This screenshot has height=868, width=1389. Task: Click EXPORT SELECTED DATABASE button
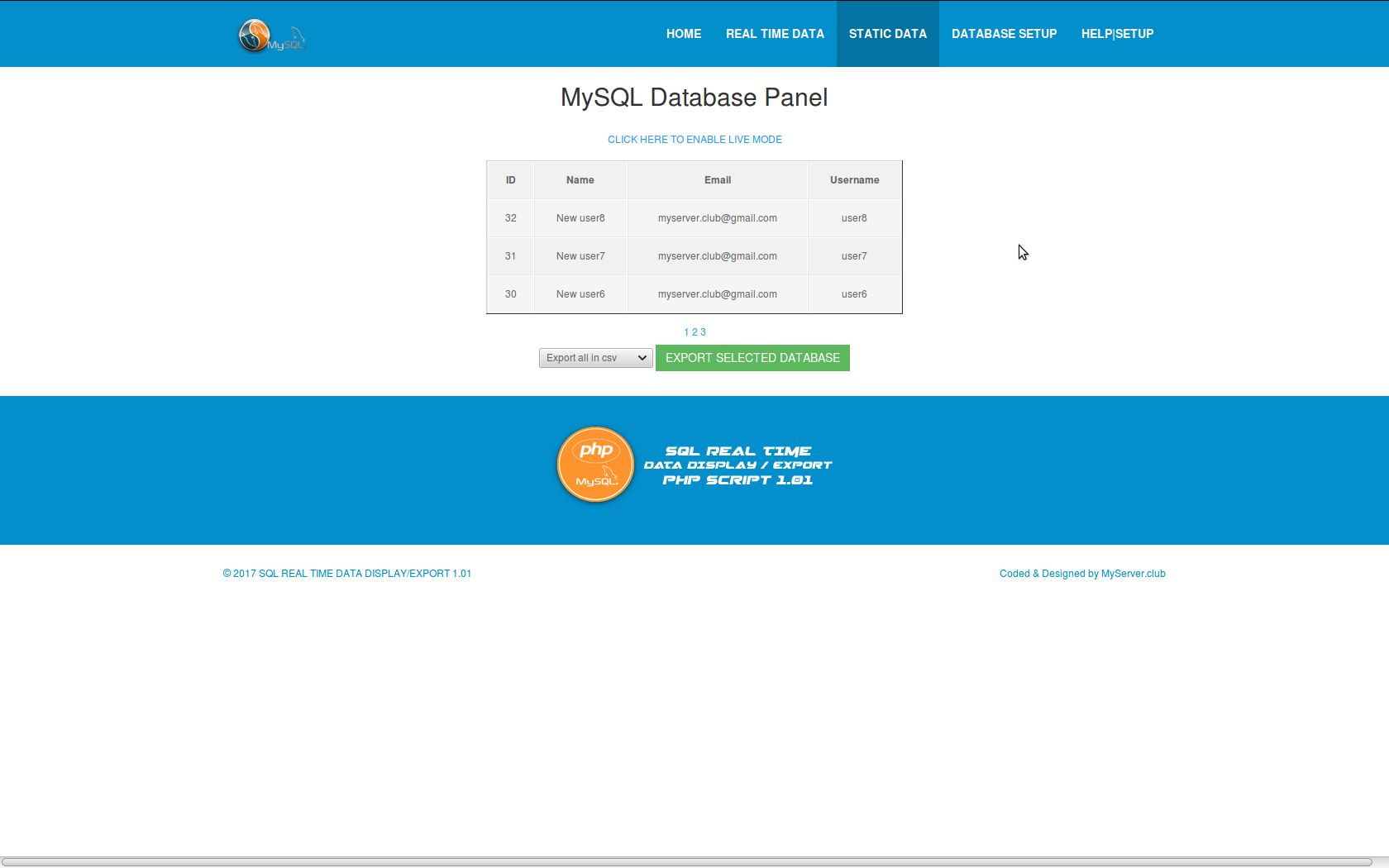[x=752, y=358]
